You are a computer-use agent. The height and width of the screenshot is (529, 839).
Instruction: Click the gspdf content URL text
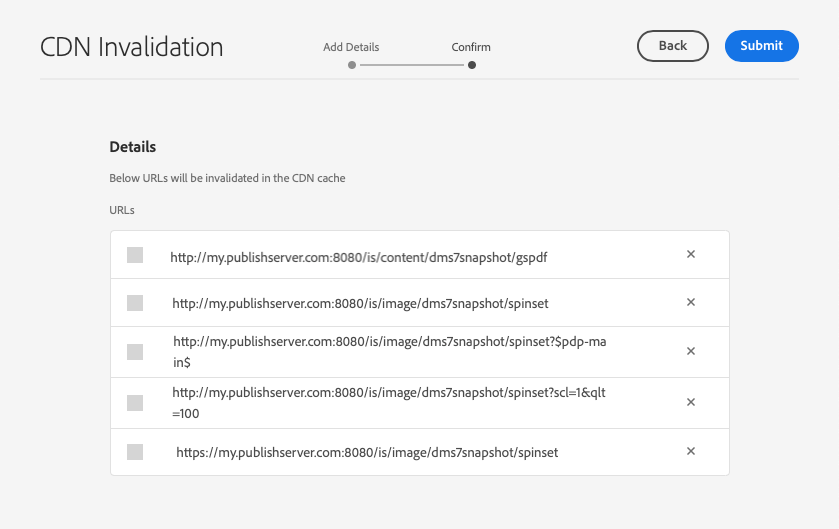(x=359, y=257)
